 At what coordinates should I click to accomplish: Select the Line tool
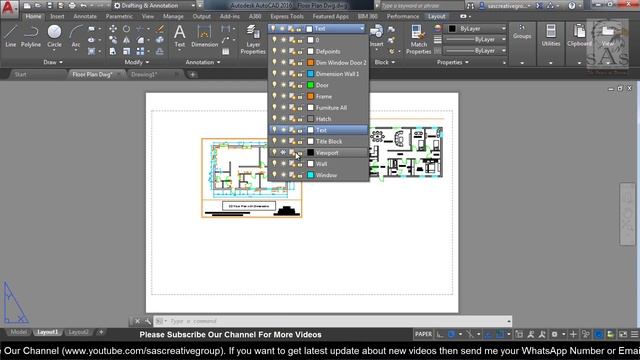(x=11, y=36)
